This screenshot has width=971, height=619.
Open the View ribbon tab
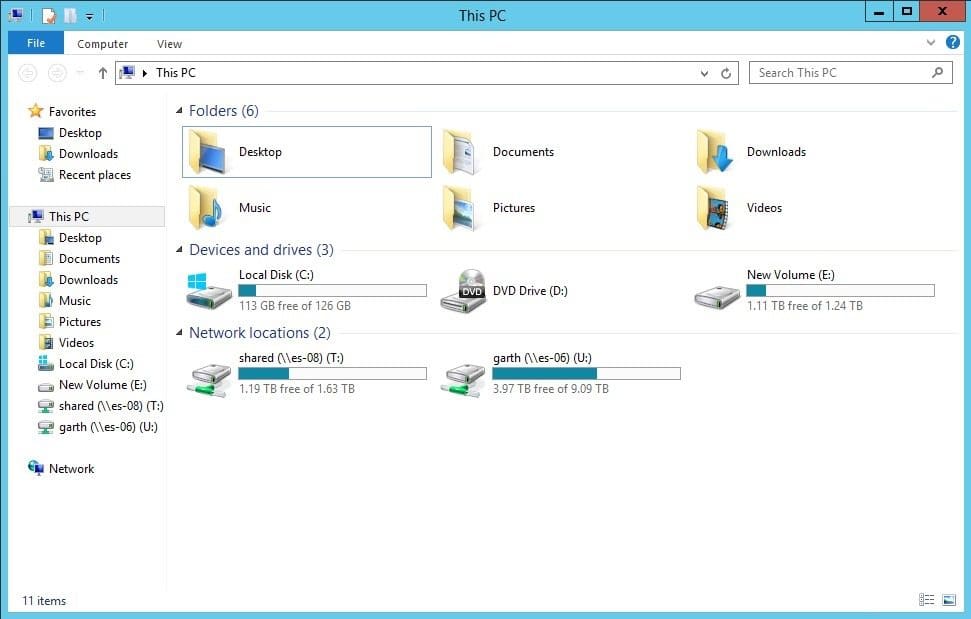169,44
